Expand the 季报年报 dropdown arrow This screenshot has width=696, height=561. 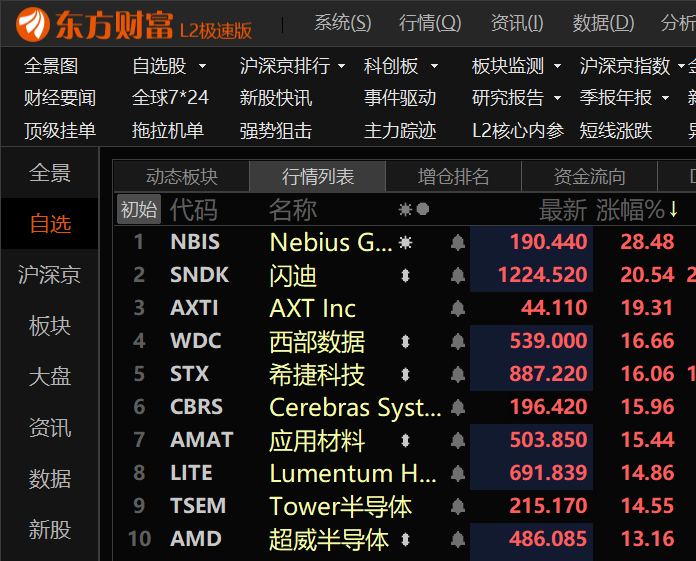click(x=665, y=98)
